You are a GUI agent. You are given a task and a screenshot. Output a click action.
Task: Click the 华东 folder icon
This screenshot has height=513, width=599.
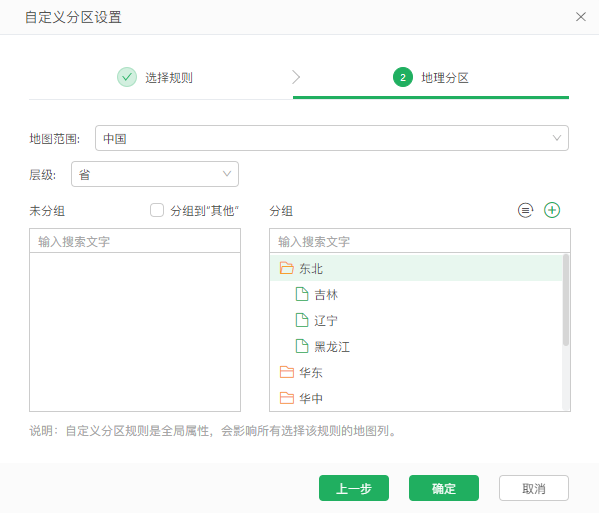pos(287,372)
